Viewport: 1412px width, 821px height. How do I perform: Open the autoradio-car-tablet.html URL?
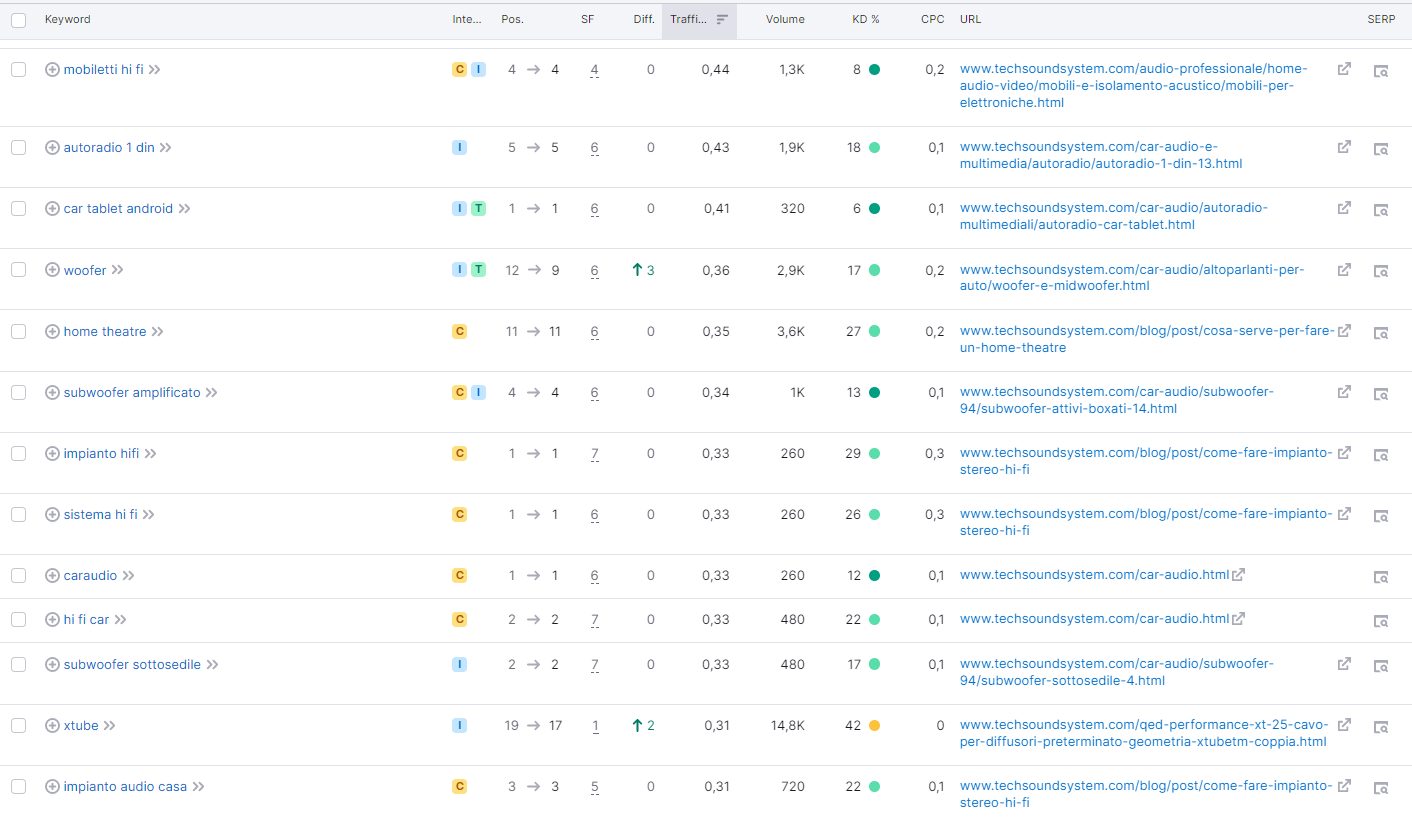tap(1114, 216)
